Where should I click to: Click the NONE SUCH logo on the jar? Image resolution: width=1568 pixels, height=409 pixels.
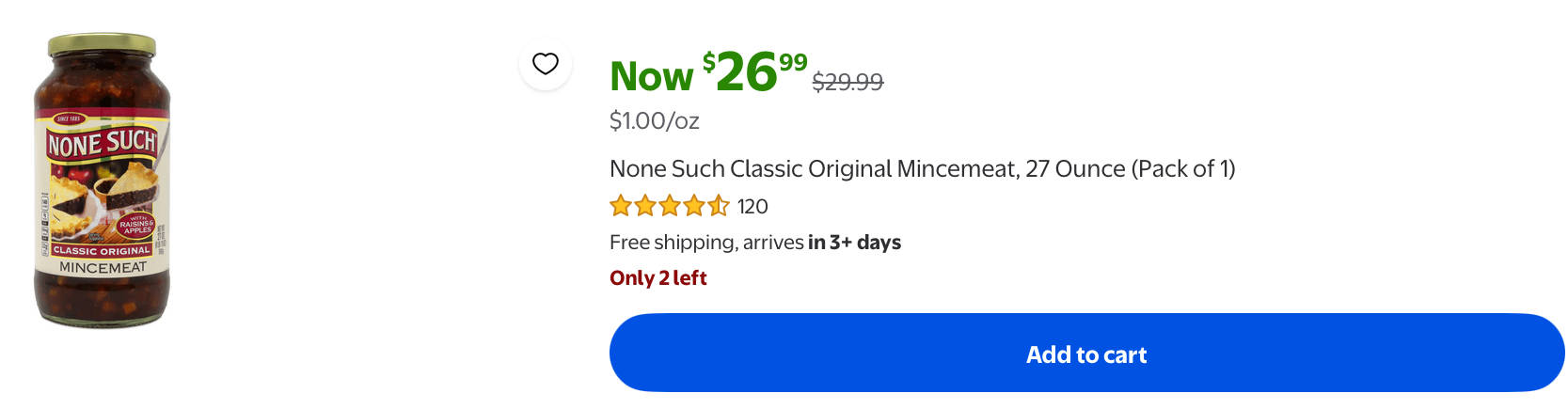102,144
